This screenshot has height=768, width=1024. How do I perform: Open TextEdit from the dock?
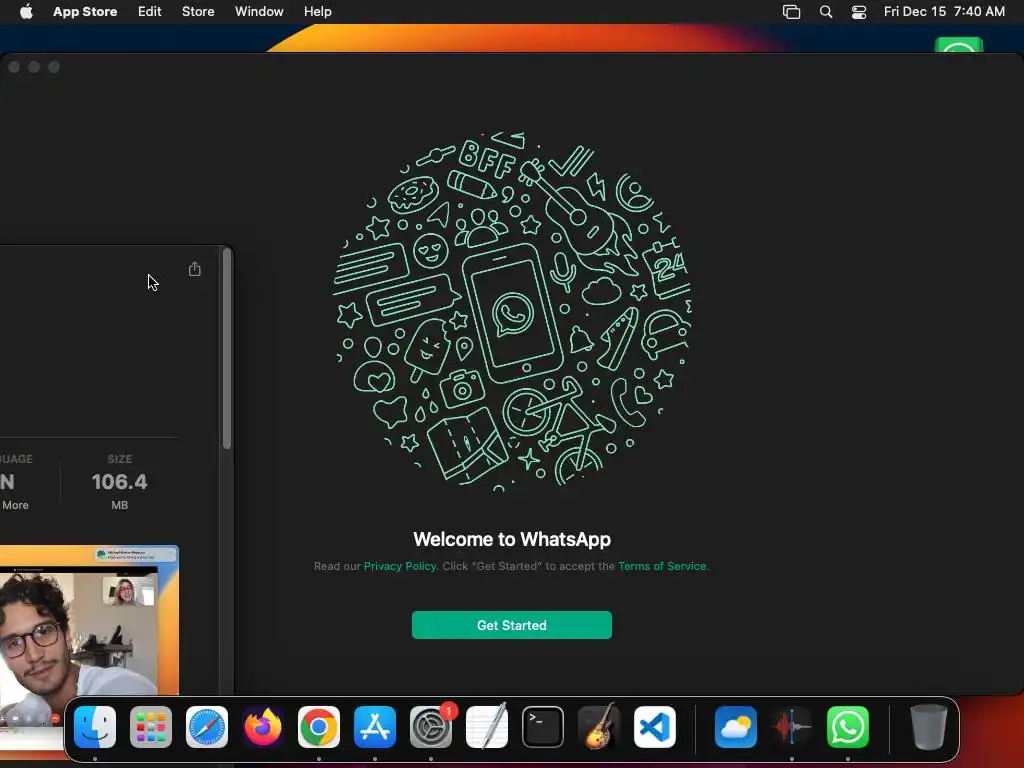point(487,727)
